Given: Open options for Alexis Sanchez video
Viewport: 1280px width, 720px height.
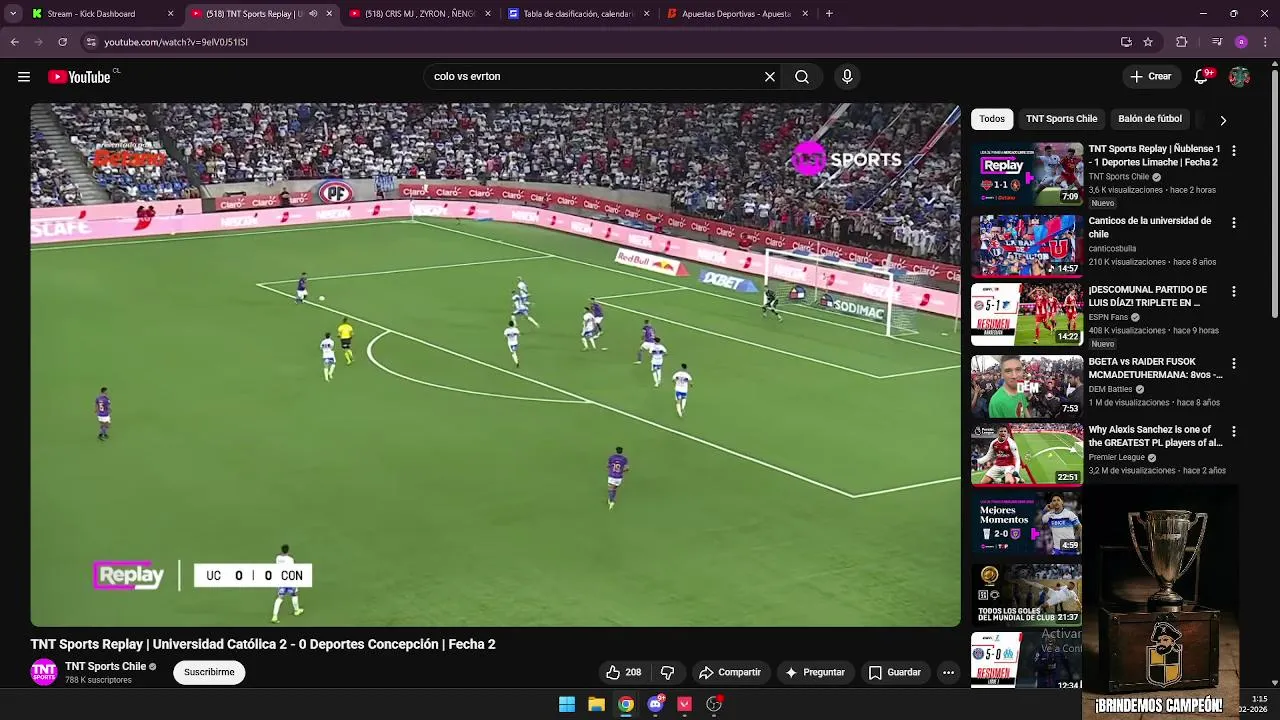Looking at the screenshot, I should click(x=1233, y=432).
